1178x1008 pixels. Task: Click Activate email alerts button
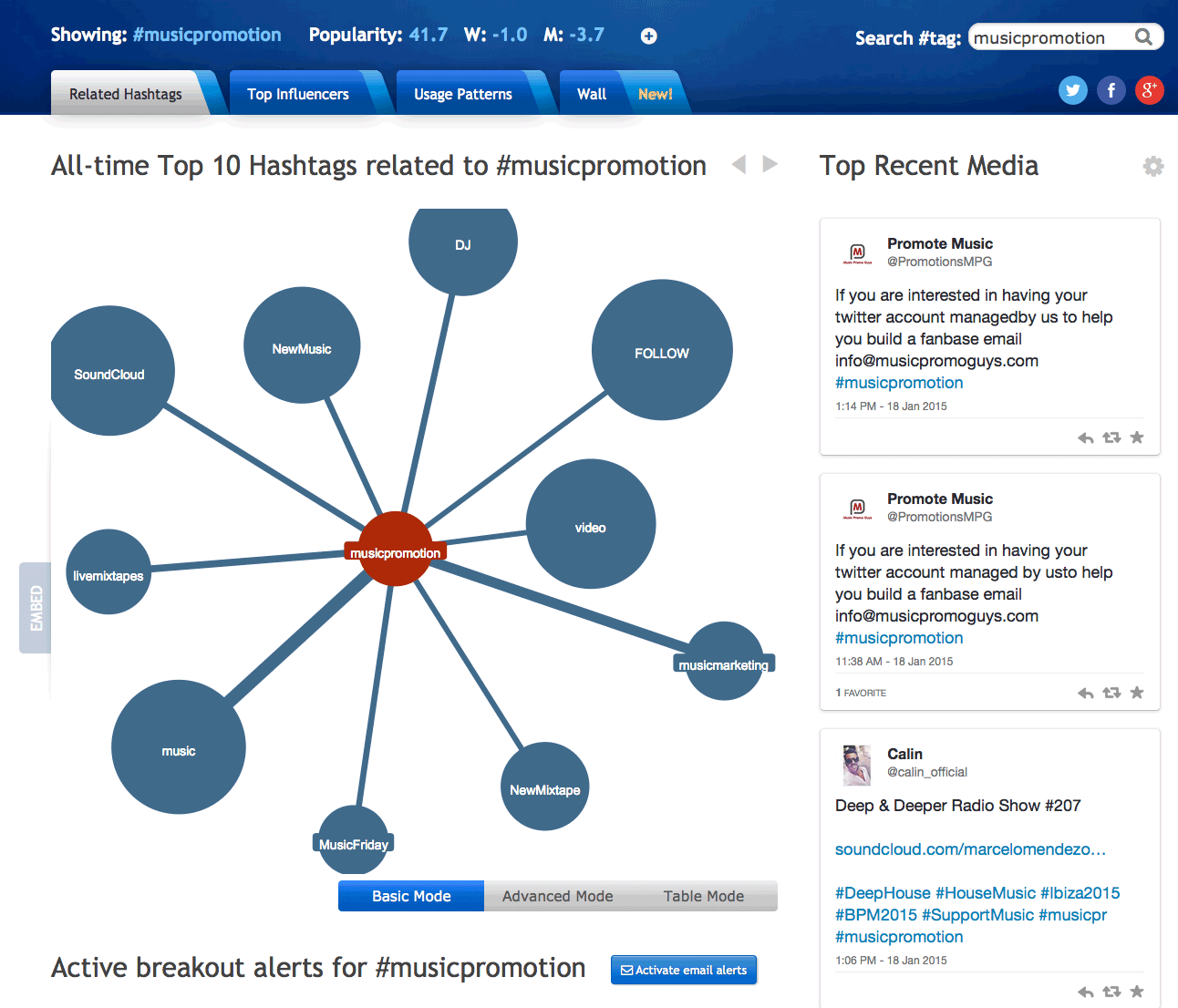tap(684, 970)
